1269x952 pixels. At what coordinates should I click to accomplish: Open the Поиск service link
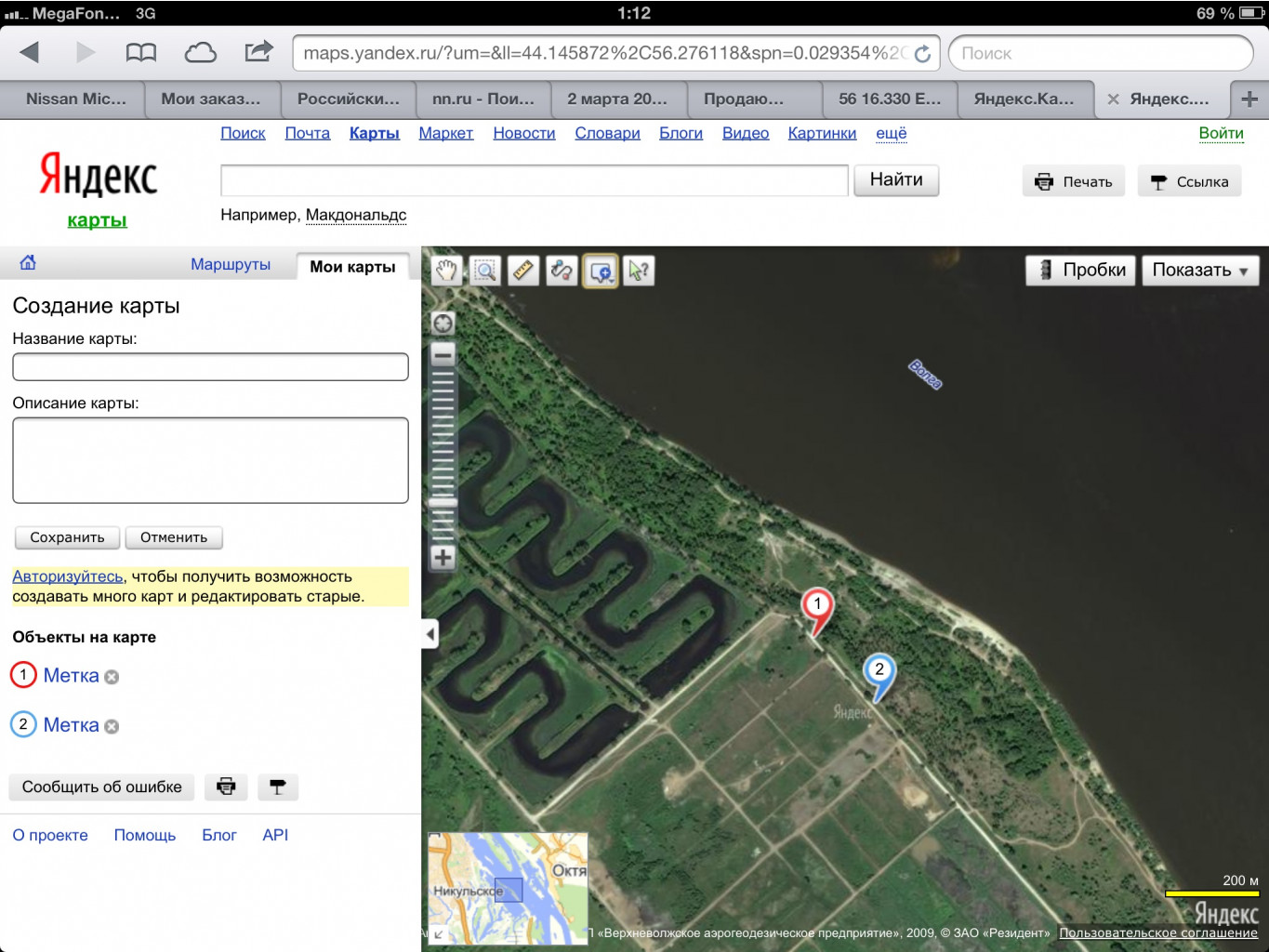243,133
